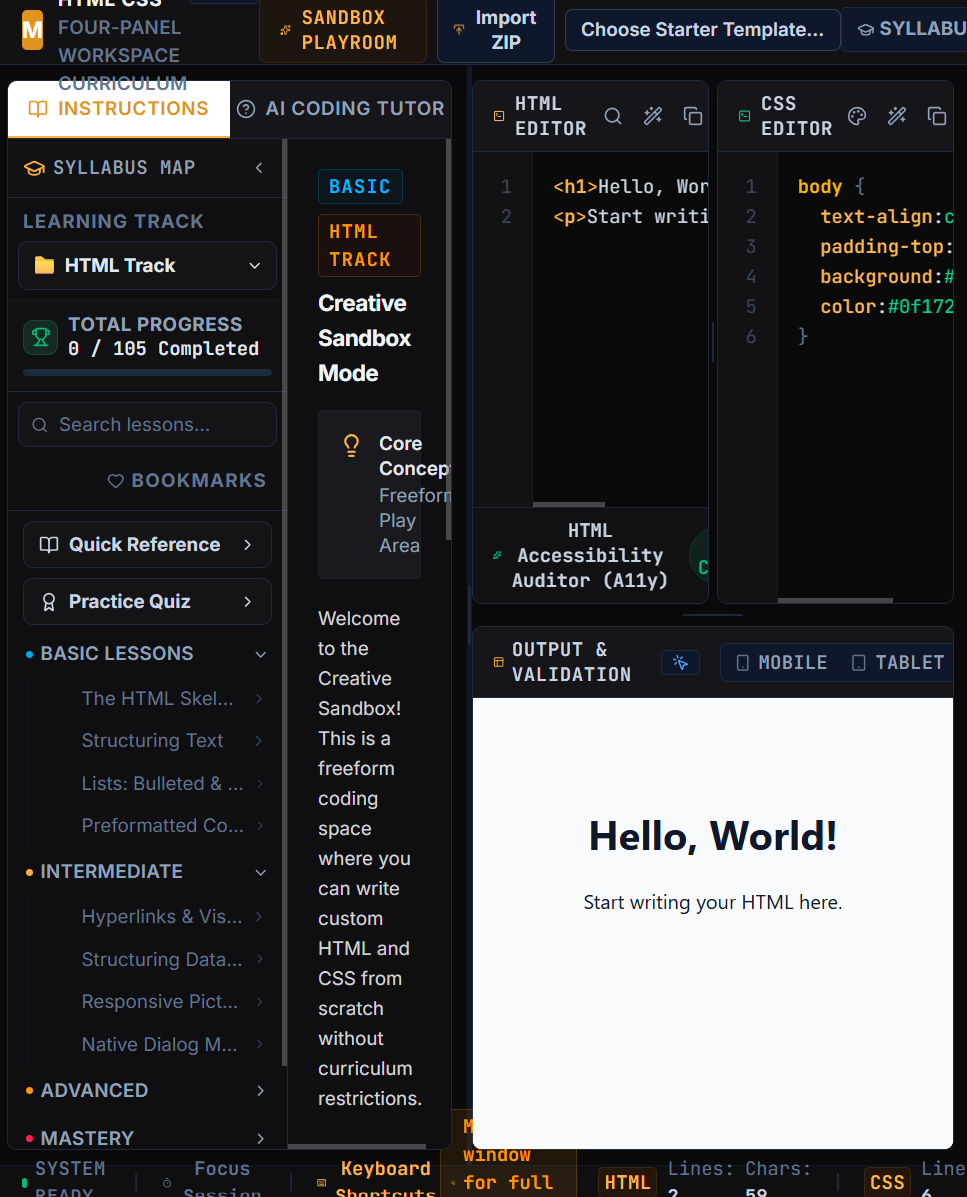Focus the Search lessons field
The height and width of the screenshot is (1197, 967).
(147, 424)
